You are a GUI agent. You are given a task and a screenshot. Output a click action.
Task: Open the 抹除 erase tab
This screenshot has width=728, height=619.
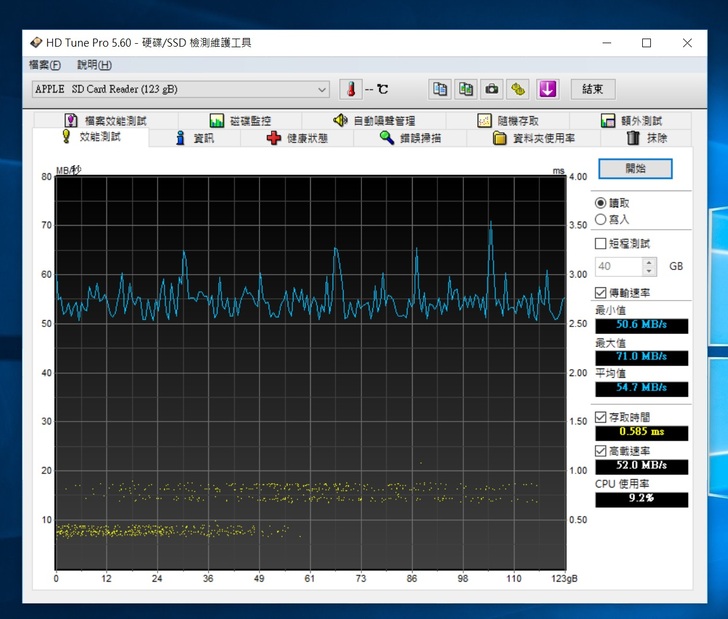[x=647, y=138]
